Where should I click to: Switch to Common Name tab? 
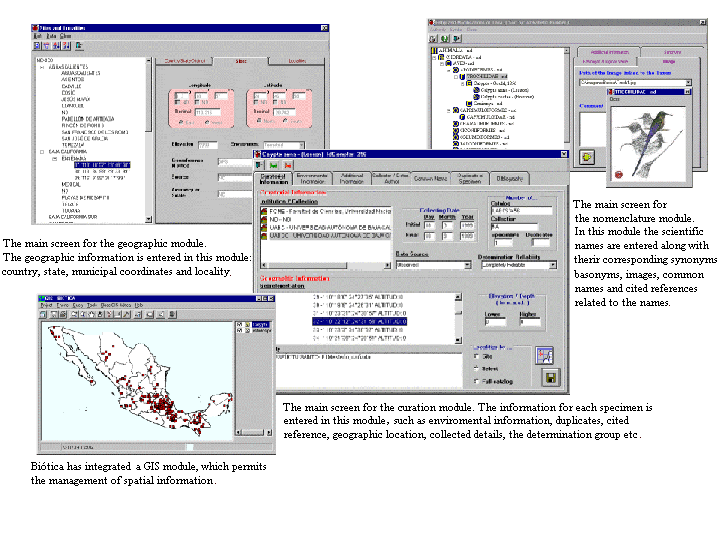pos(430,179)
